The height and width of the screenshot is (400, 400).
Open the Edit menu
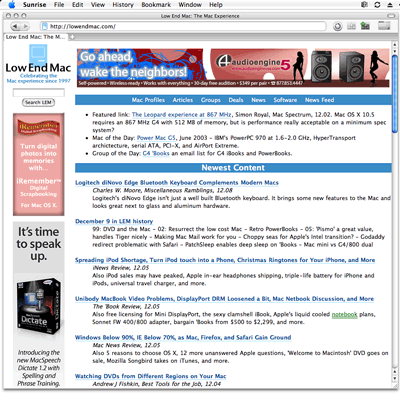[x=77, y=5]
